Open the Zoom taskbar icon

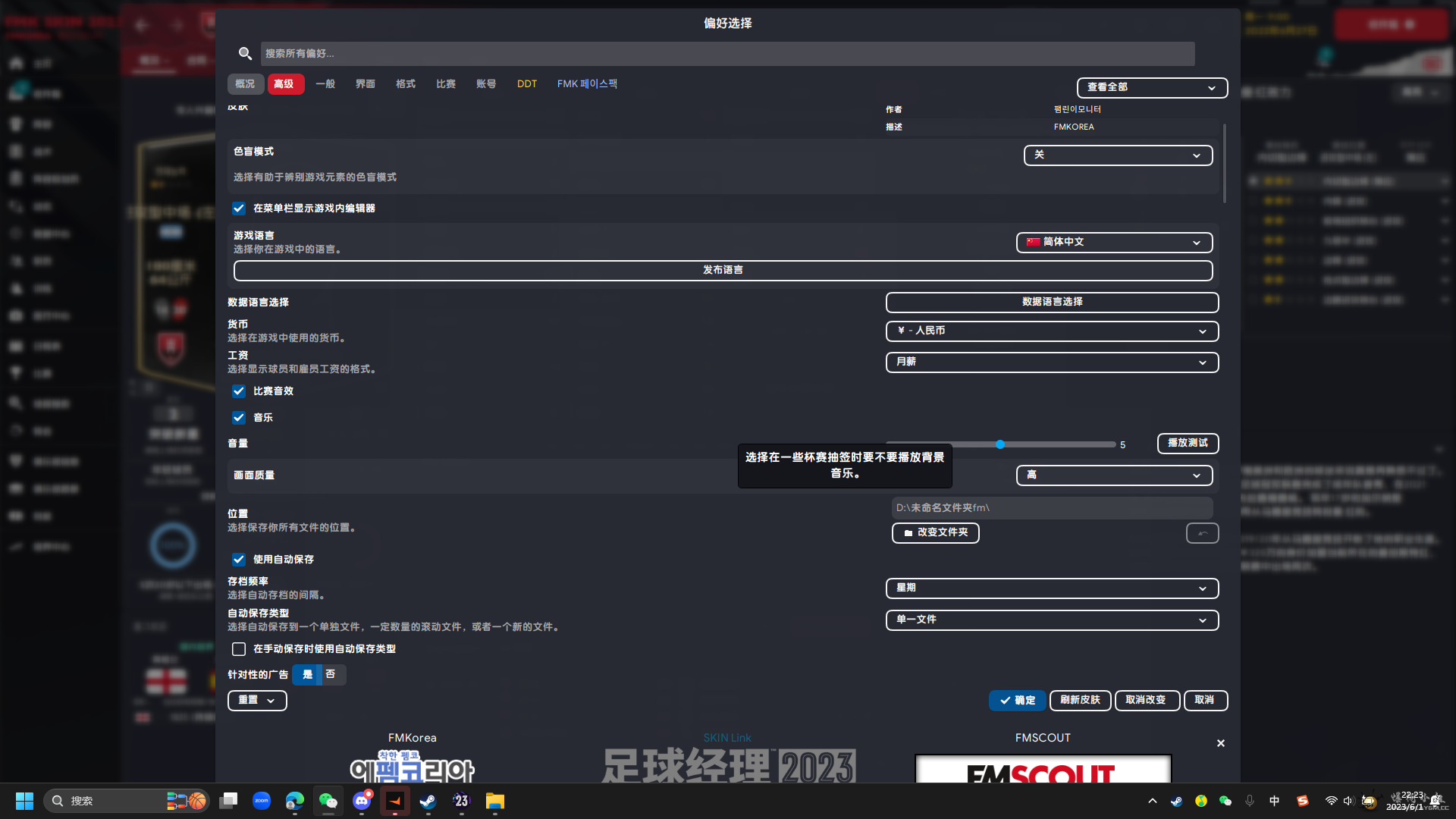261,801
